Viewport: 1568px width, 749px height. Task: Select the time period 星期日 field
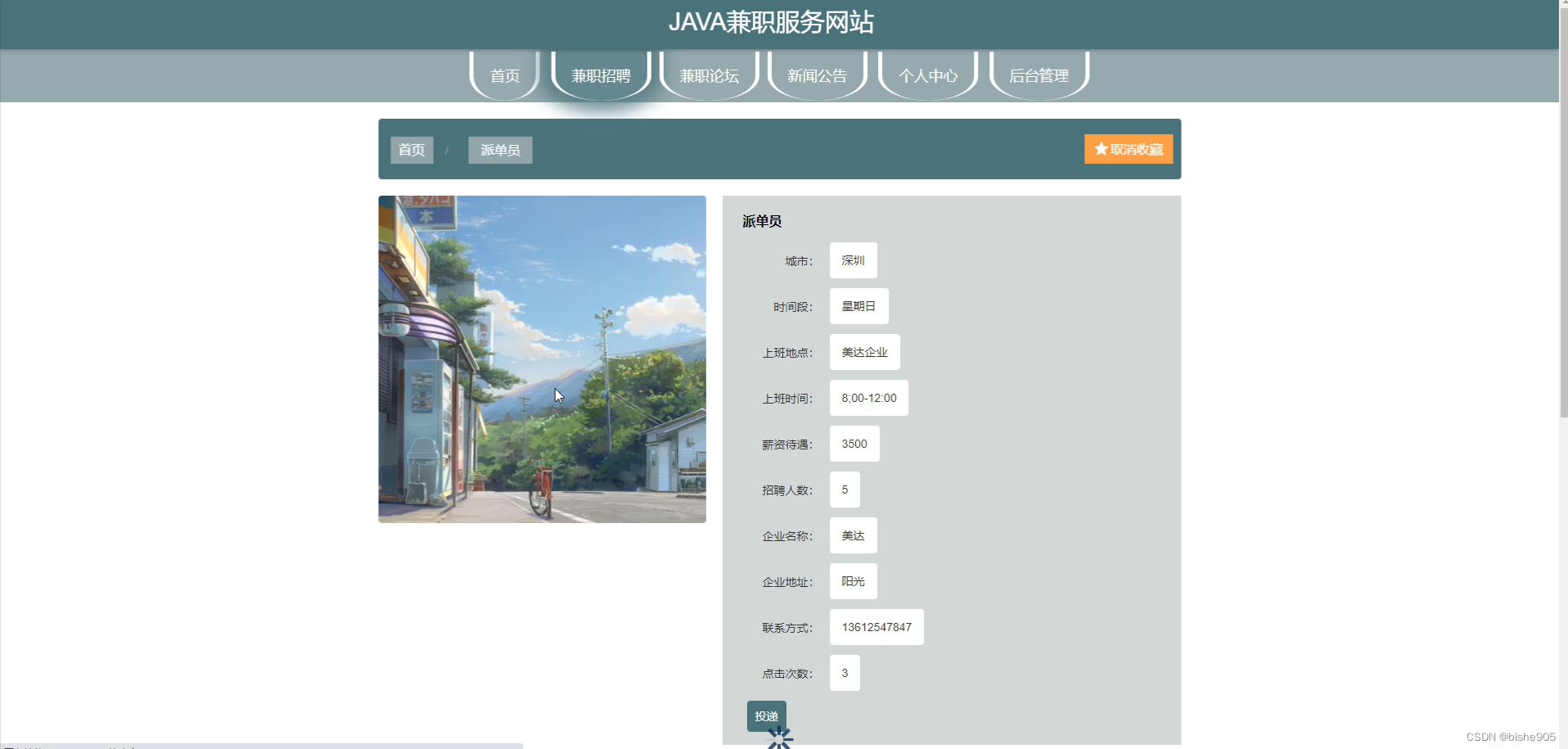coord(858,305)
